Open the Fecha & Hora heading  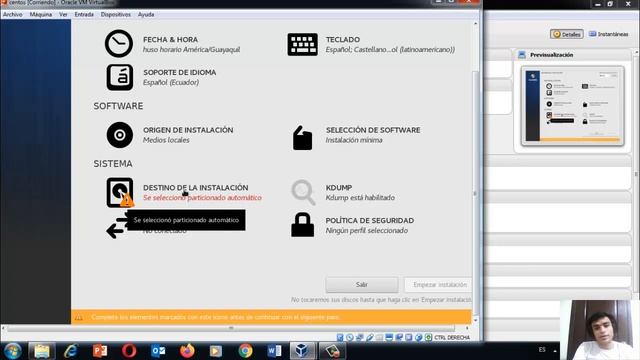(x=170, y=39)
